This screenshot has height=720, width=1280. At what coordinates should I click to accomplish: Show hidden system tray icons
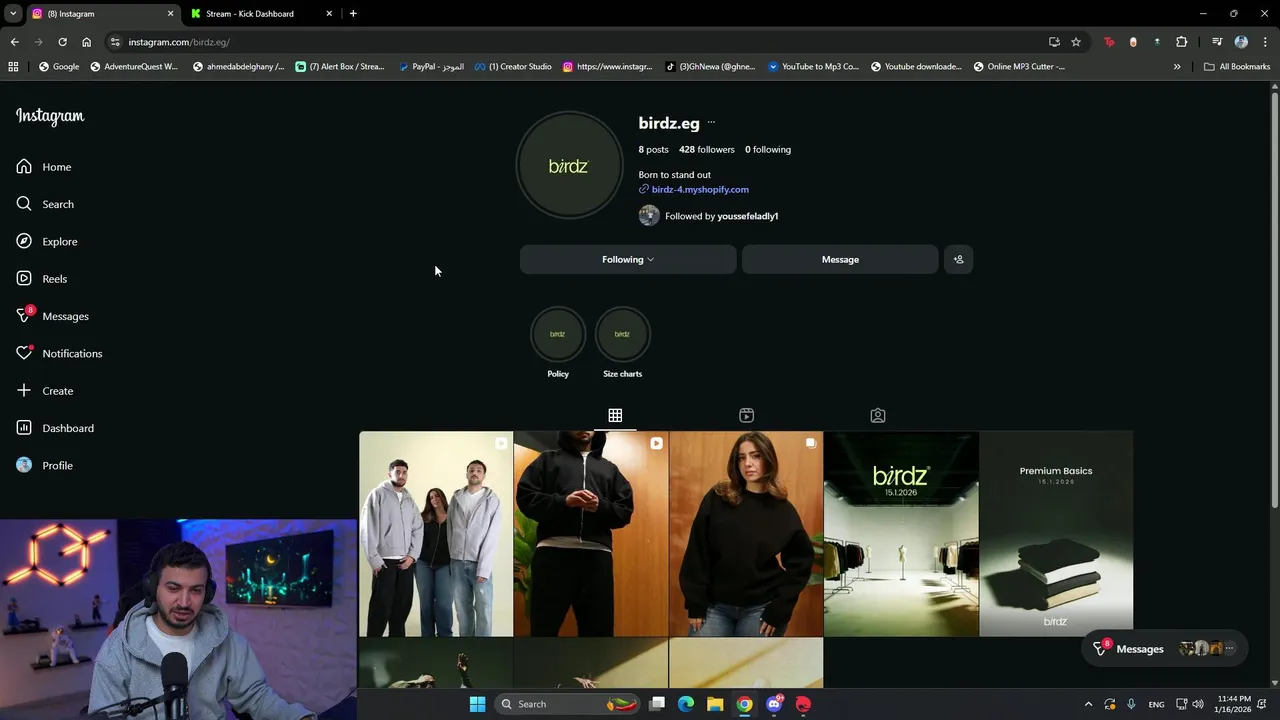coord(1088,704)
